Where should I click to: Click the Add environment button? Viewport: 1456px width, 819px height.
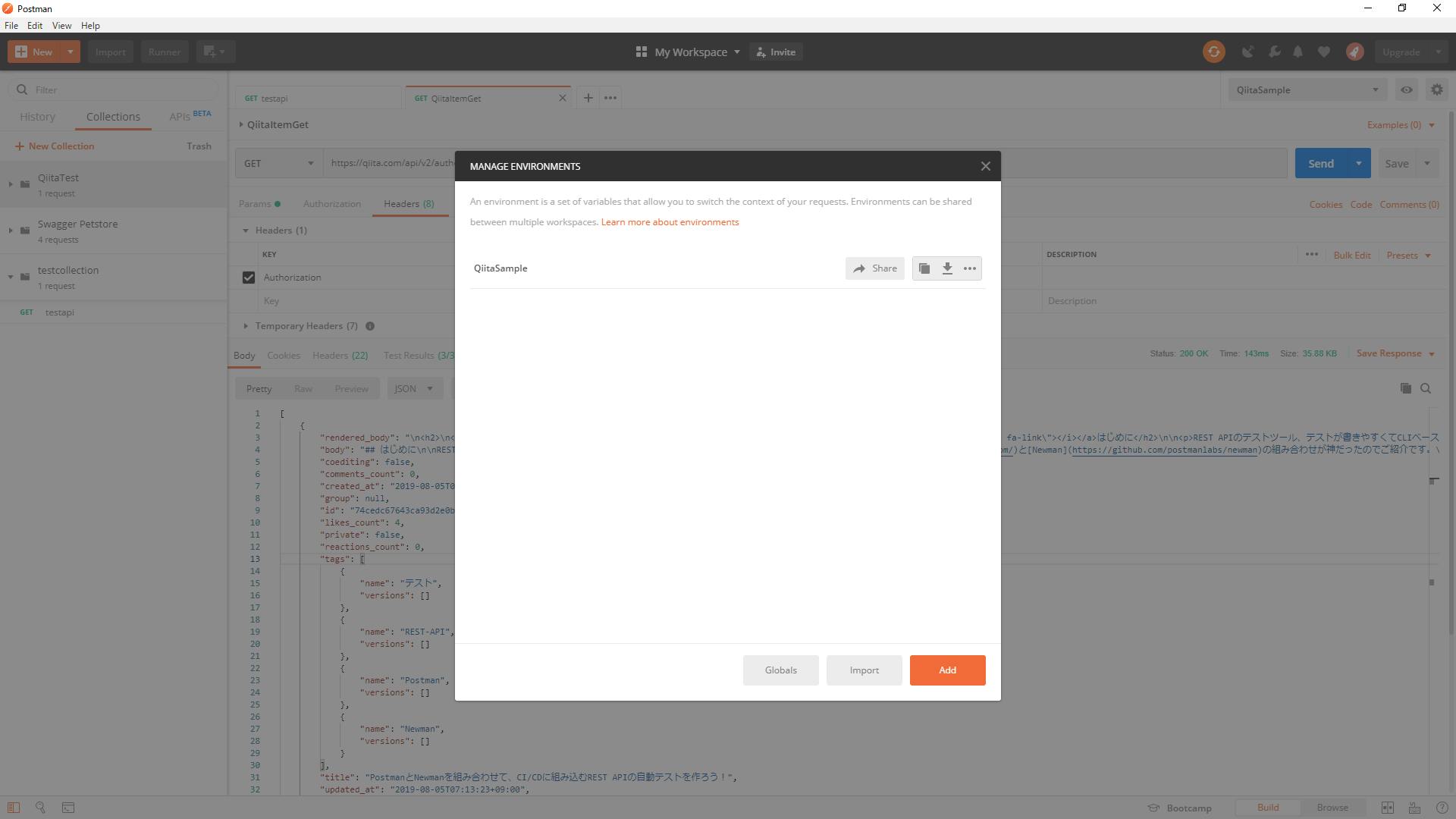tap(947, 670)
